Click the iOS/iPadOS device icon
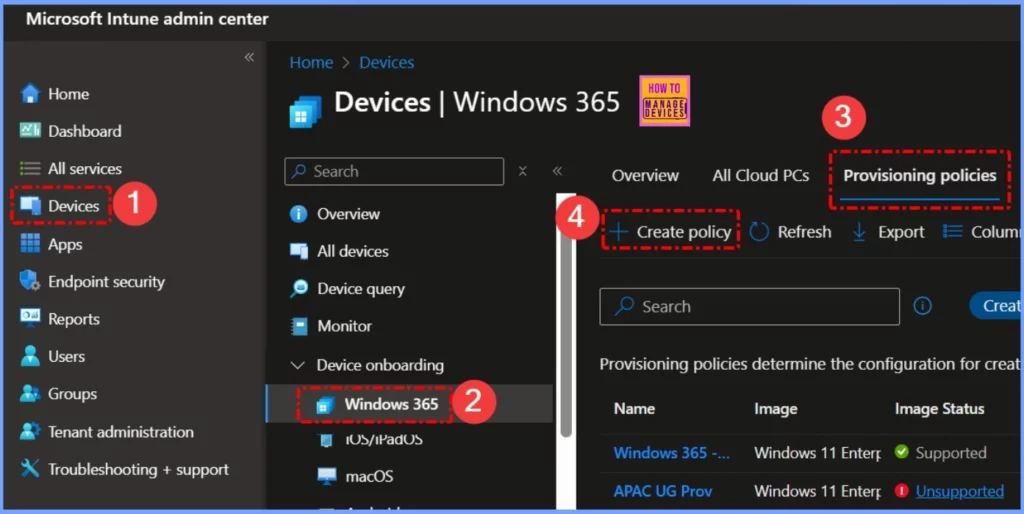Viewport: 1024px width, 514px height. [326, 440]
